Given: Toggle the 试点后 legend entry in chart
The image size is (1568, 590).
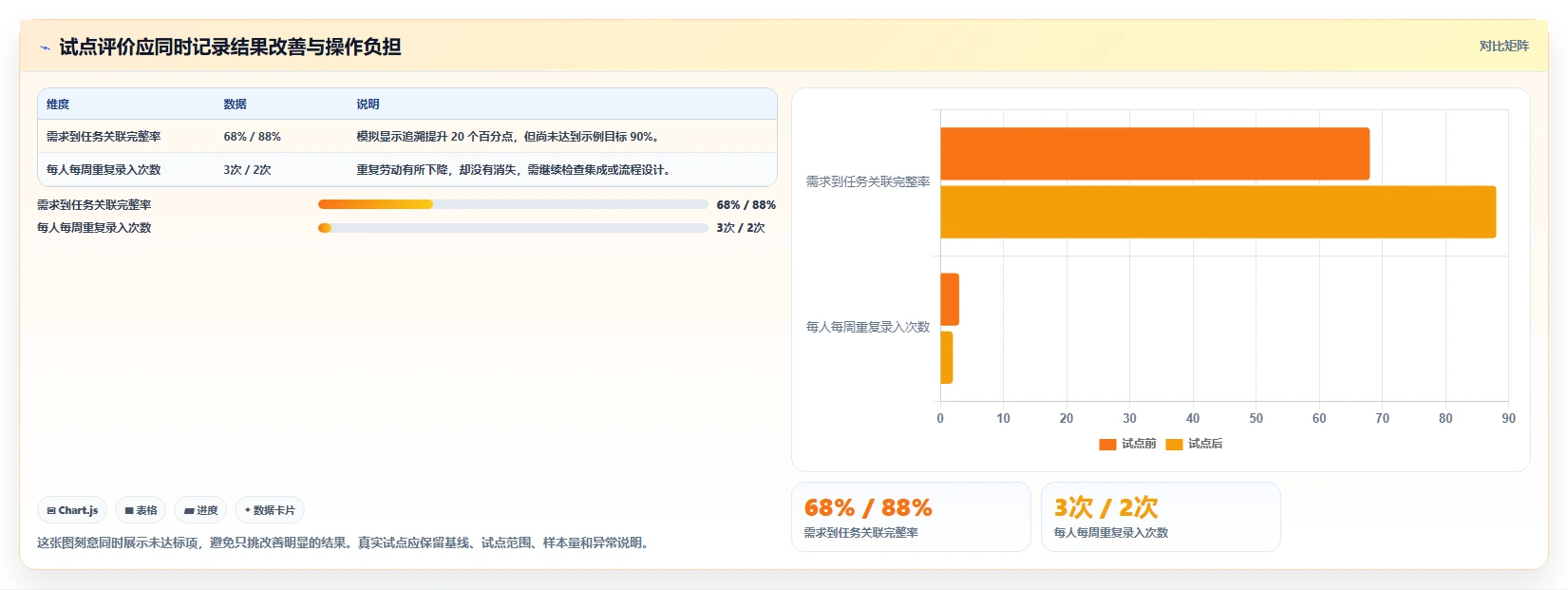Looking at the screenshot, I should tap(1194, 444).
